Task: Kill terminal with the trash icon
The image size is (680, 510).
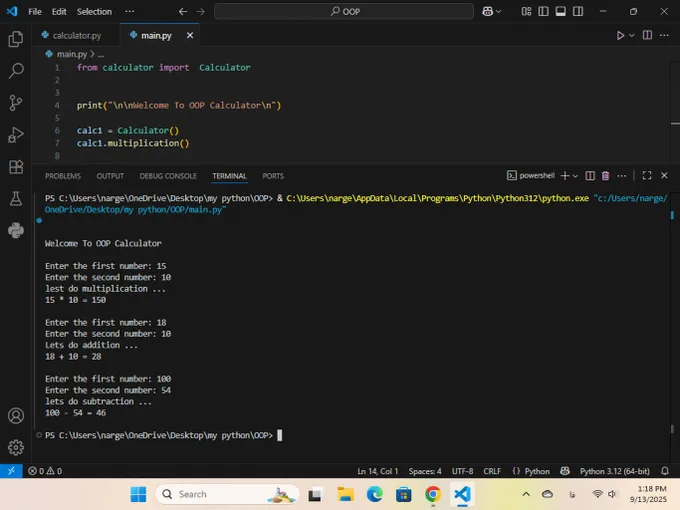Action: (605, 176)
